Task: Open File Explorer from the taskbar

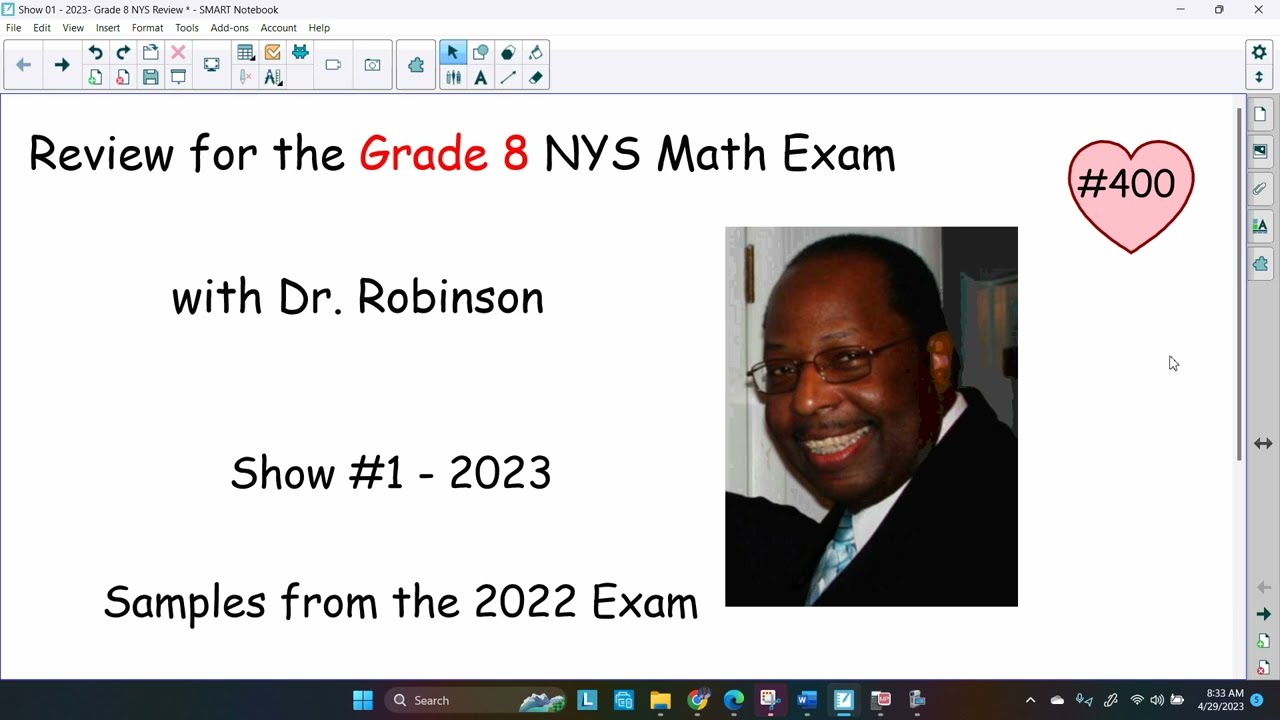Action: click(660, 700)
